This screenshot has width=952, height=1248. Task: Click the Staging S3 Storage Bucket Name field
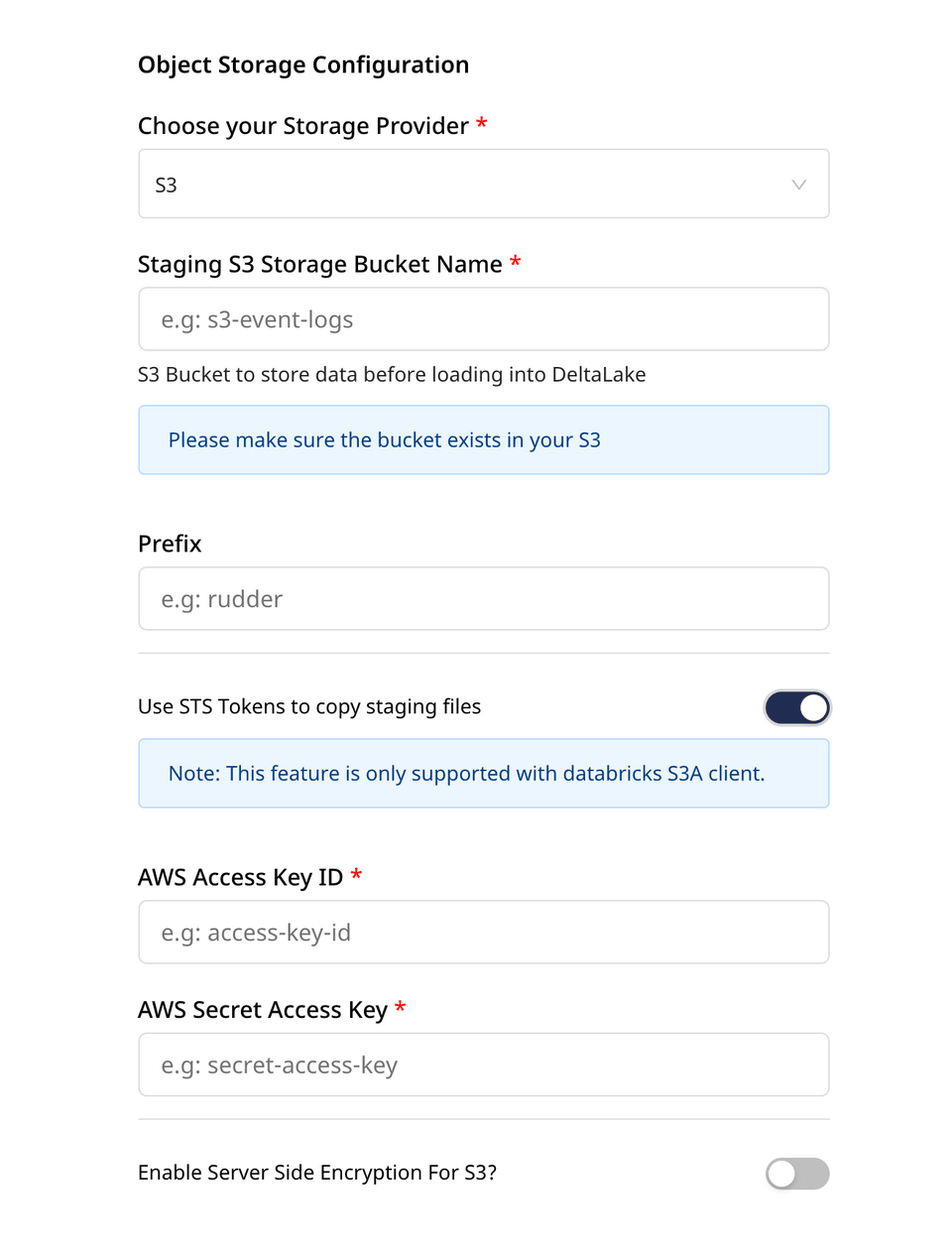(x=483, y=318)
